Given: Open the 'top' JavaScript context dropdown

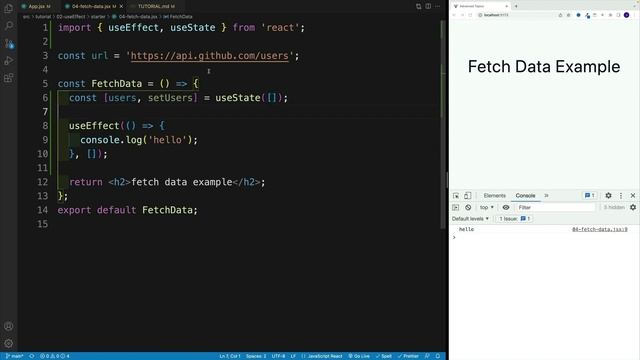Looking at the screenshot, I should [487, 207].
